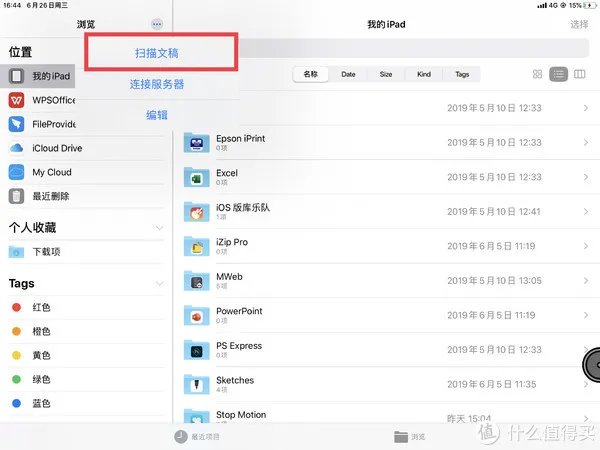Sort files by Tags tab
This screenshot has width=600, height=450.
(462, 74)
